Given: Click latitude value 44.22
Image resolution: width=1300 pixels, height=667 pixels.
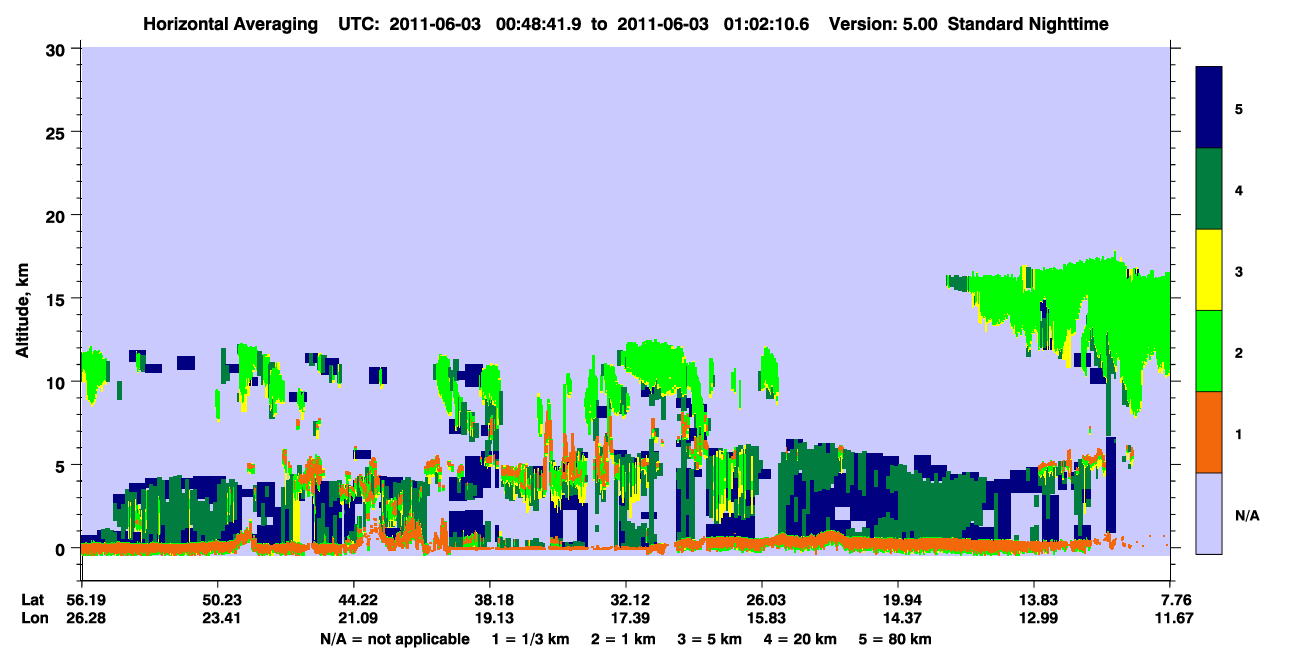Looking at the screenshot, I should pos(354,600).
